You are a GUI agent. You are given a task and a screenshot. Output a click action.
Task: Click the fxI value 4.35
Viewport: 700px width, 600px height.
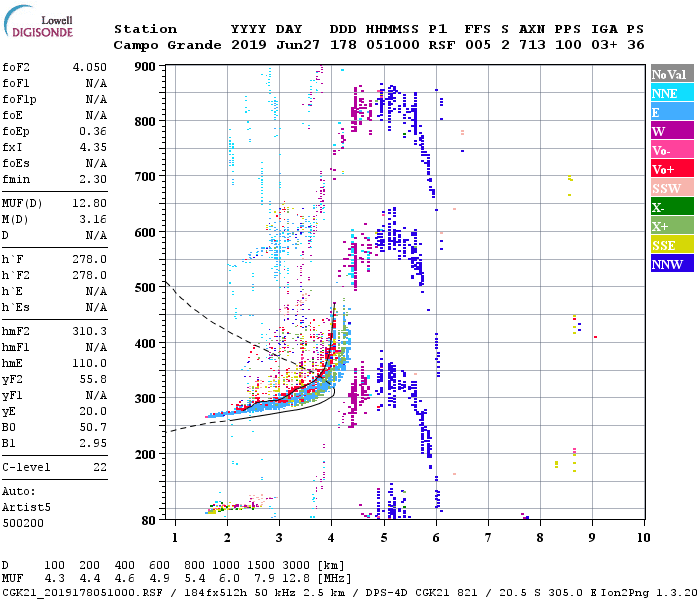coord(93,147)
